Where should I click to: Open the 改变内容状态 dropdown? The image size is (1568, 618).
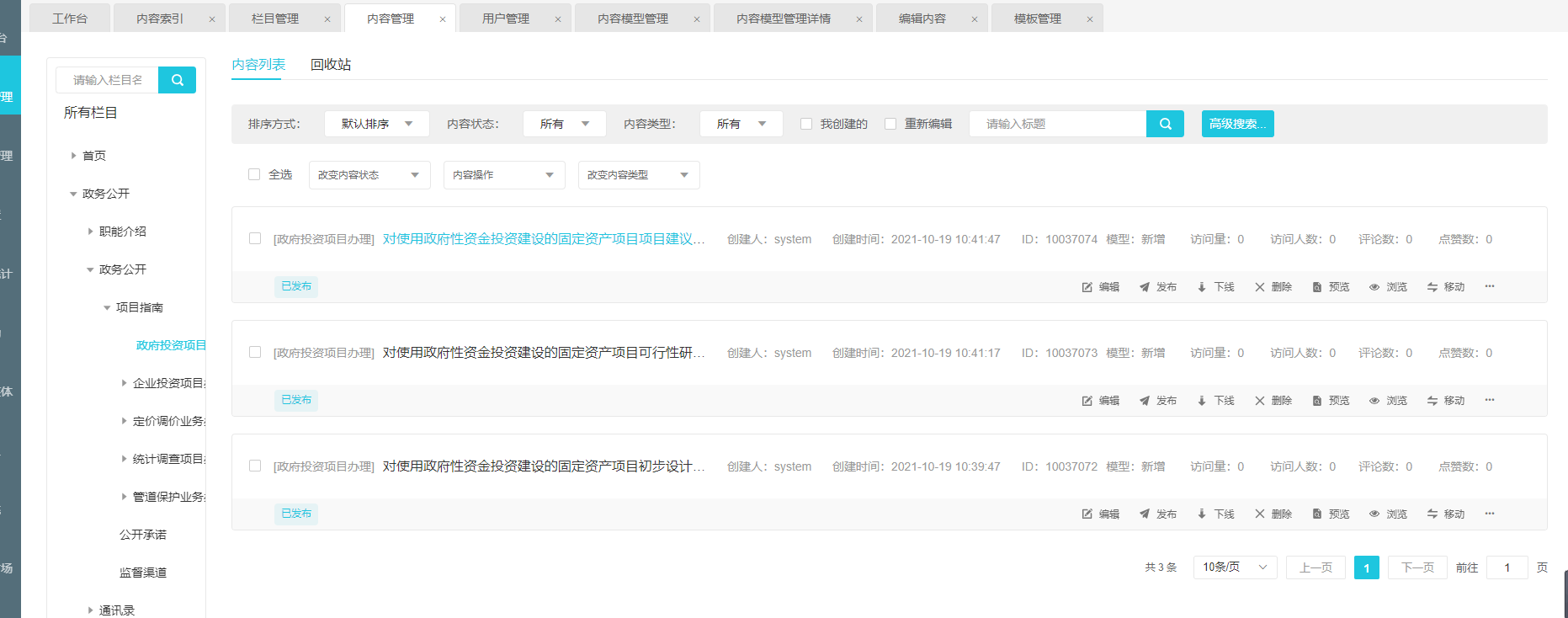[369, 175]
